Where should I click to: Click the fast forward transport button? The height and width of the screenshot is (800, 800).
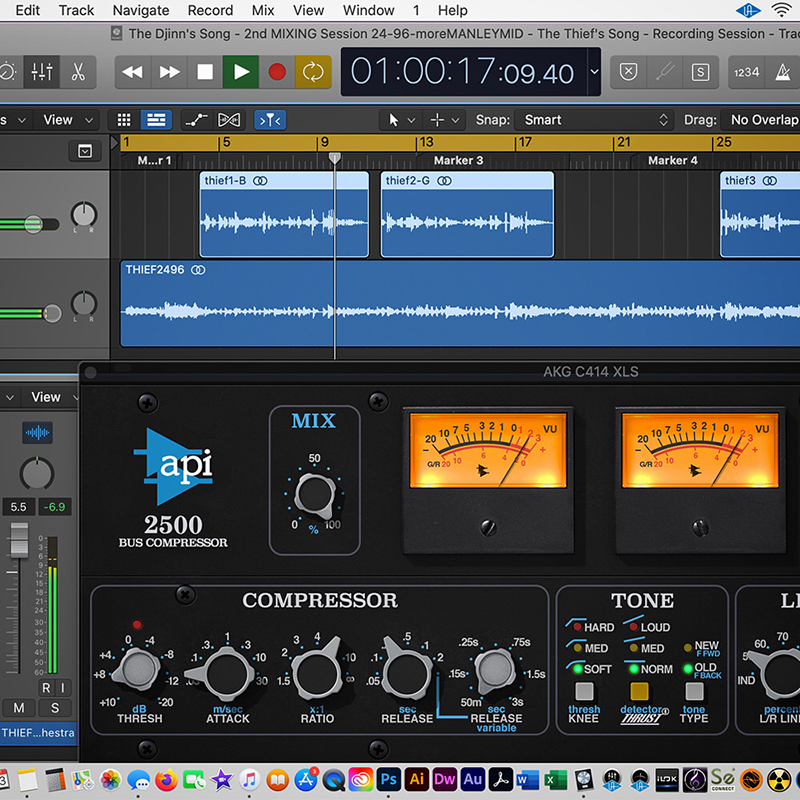pos(169,72)
